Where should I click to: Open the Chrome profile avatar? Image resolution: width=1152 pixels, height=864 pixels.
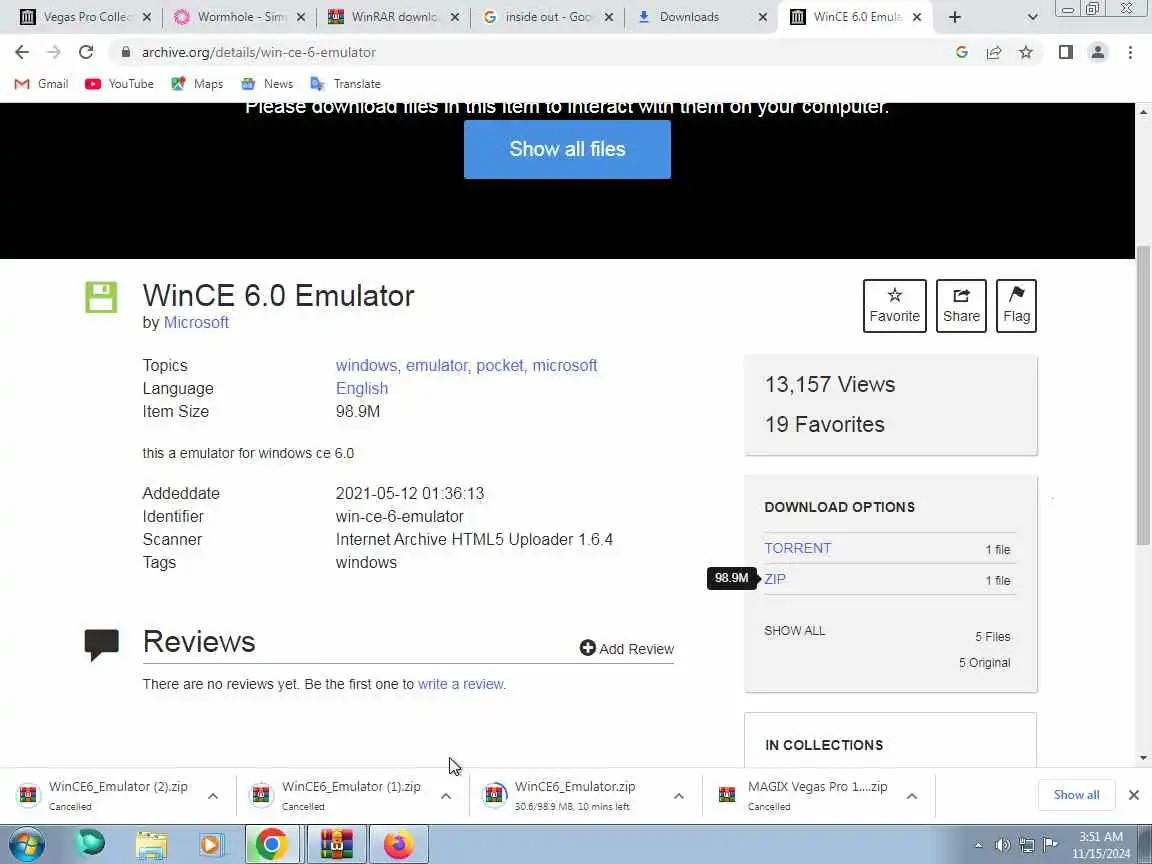click(1098, 52)
